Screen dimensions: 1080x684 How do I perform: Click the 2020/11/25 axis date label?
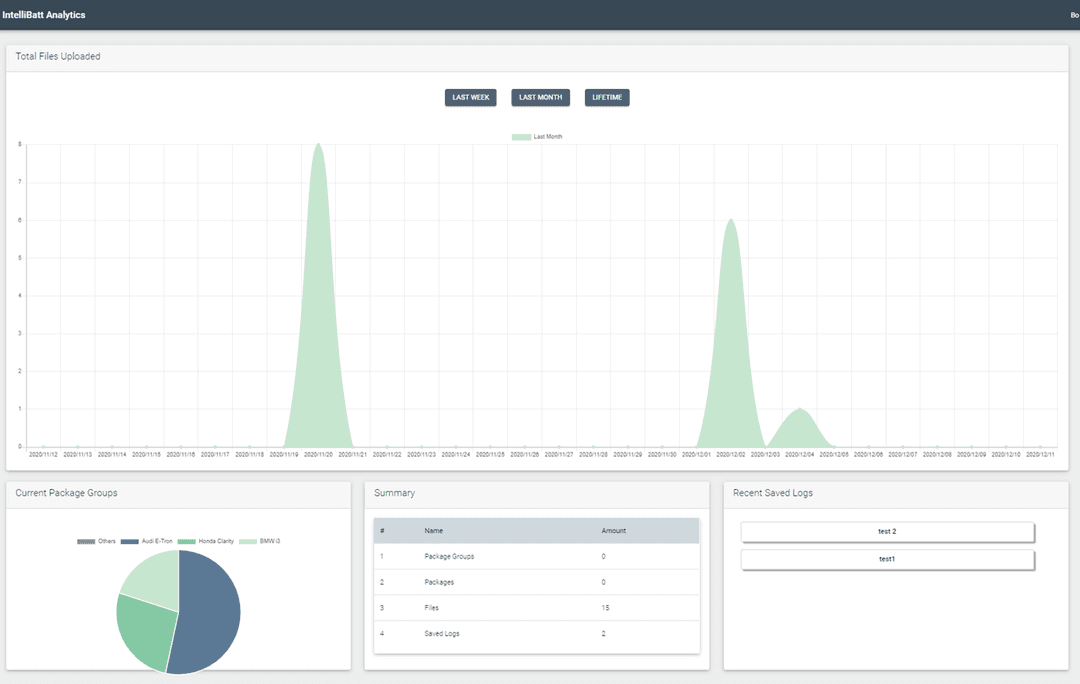(x=490, y=455)
